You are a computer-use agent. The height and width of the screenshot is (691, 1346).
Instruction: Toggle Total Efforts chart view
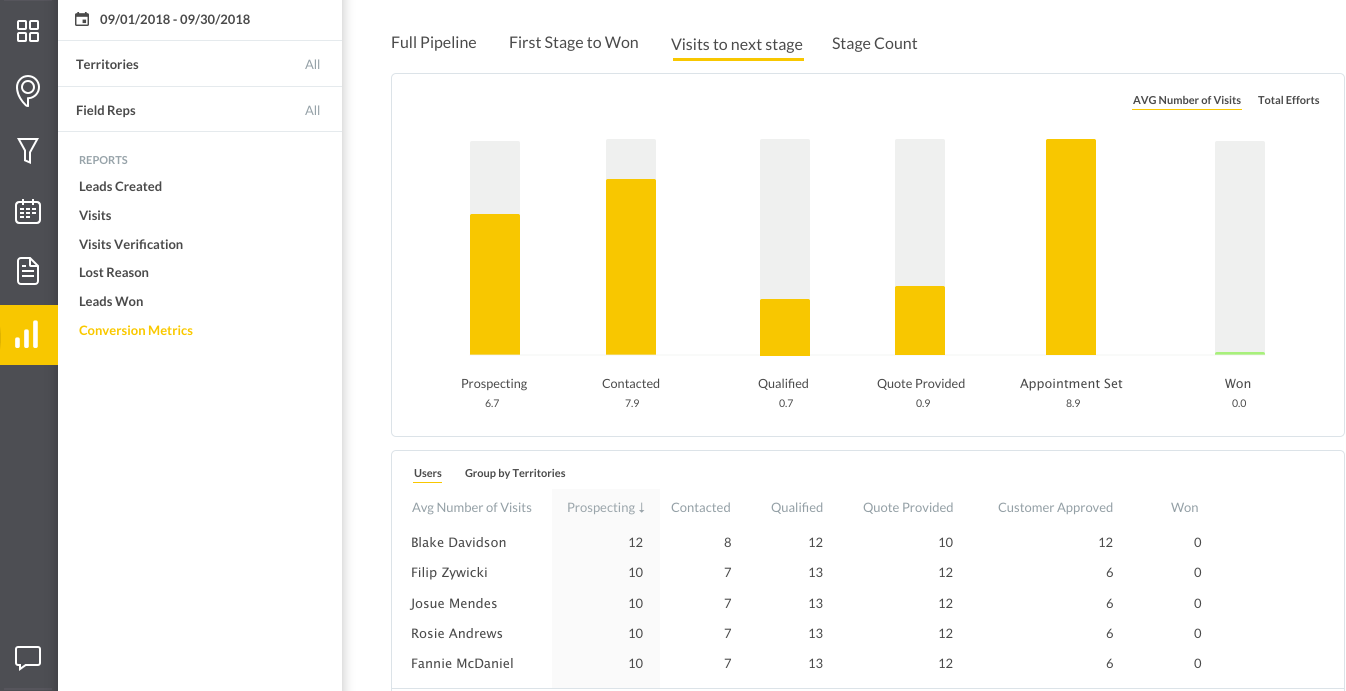pos(1288,100)
